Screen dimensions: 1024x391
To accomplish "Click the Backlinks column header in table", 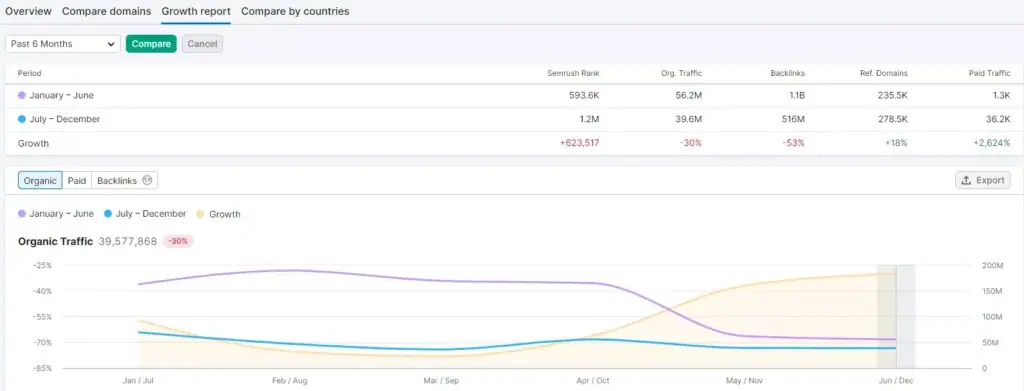I will [x=788, y=73].
